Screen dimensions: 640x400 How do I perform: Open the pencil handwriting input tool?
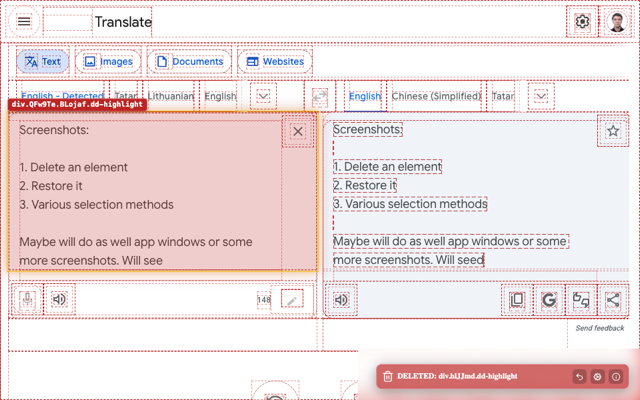coord(292,300)
